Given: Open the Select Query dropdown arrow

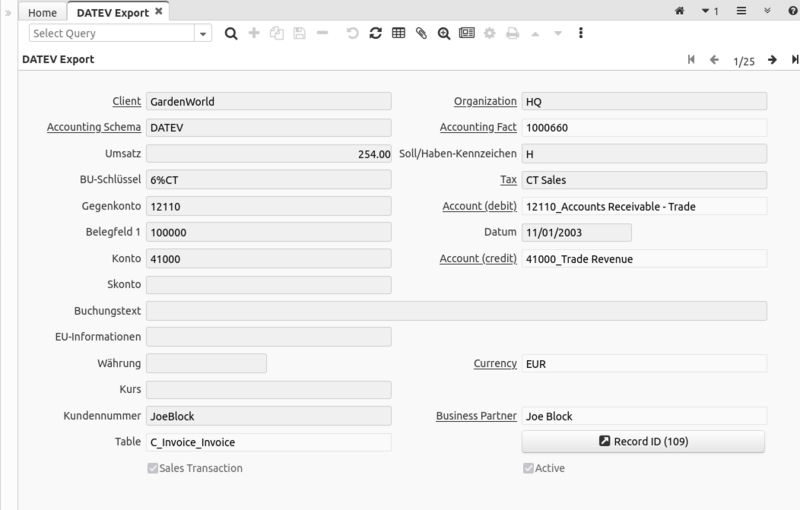Looking at the screenshot, I should (x=204, y=33).
